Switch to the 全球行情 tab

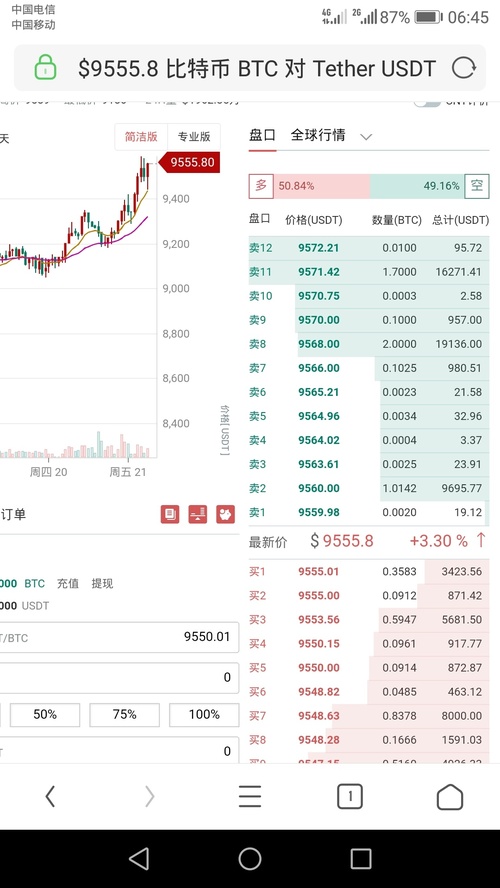click(318, 135)
